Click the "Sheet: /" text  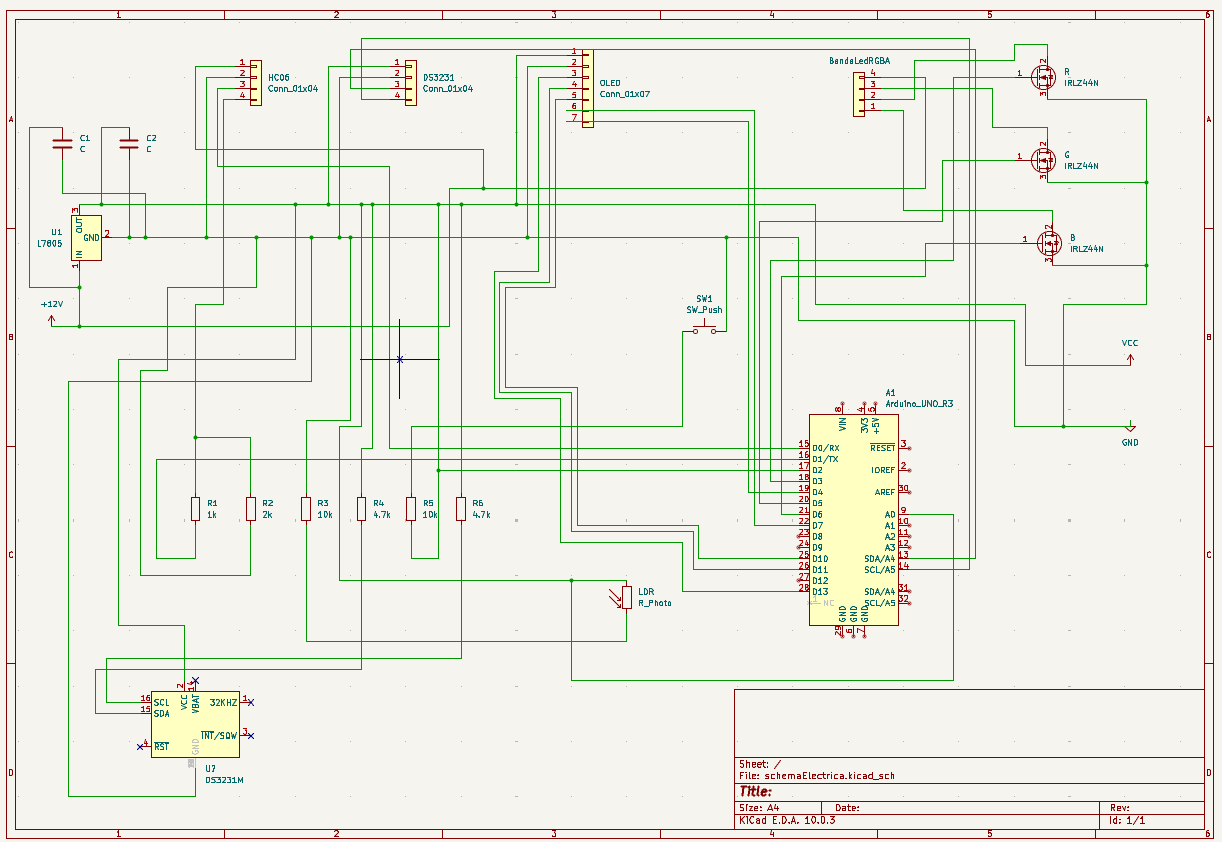(x=760, y=764)
